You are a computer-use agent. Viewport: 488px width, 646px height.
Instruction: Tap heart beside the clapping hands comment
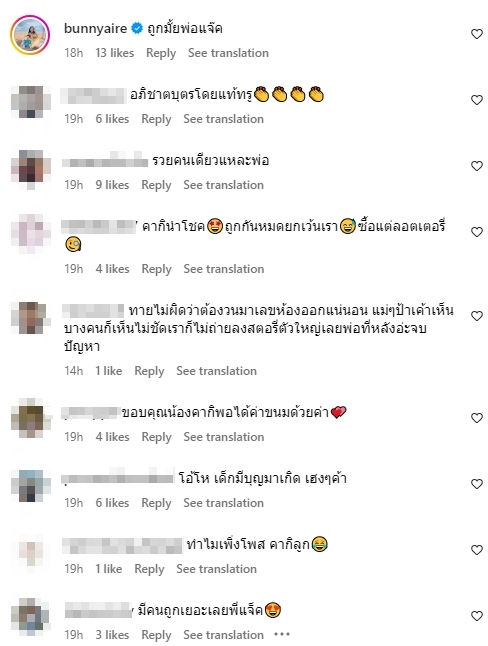click(477, 100)
